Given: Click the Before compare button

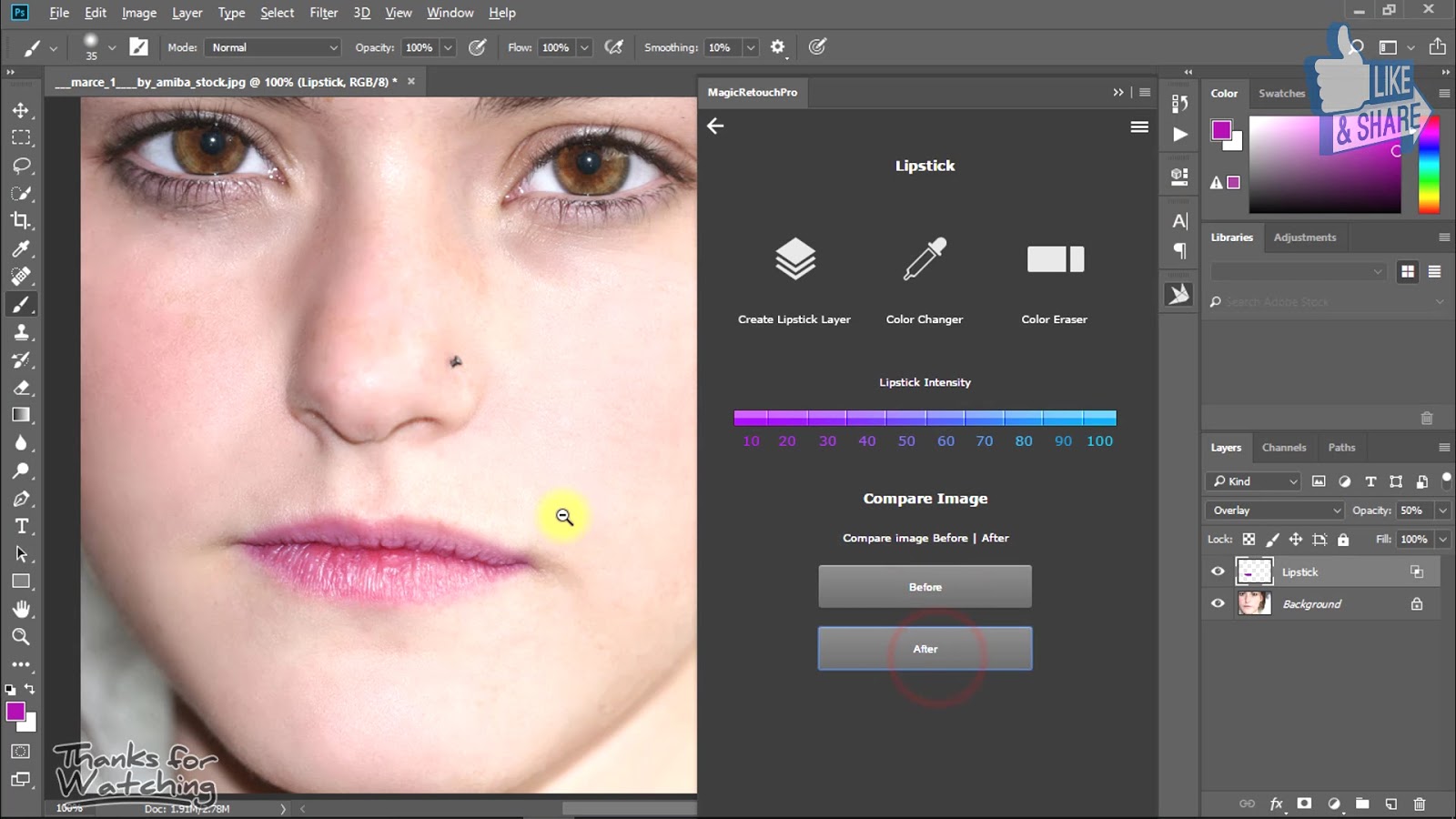Looking at the screenshot, I should (x=925, y=587).
